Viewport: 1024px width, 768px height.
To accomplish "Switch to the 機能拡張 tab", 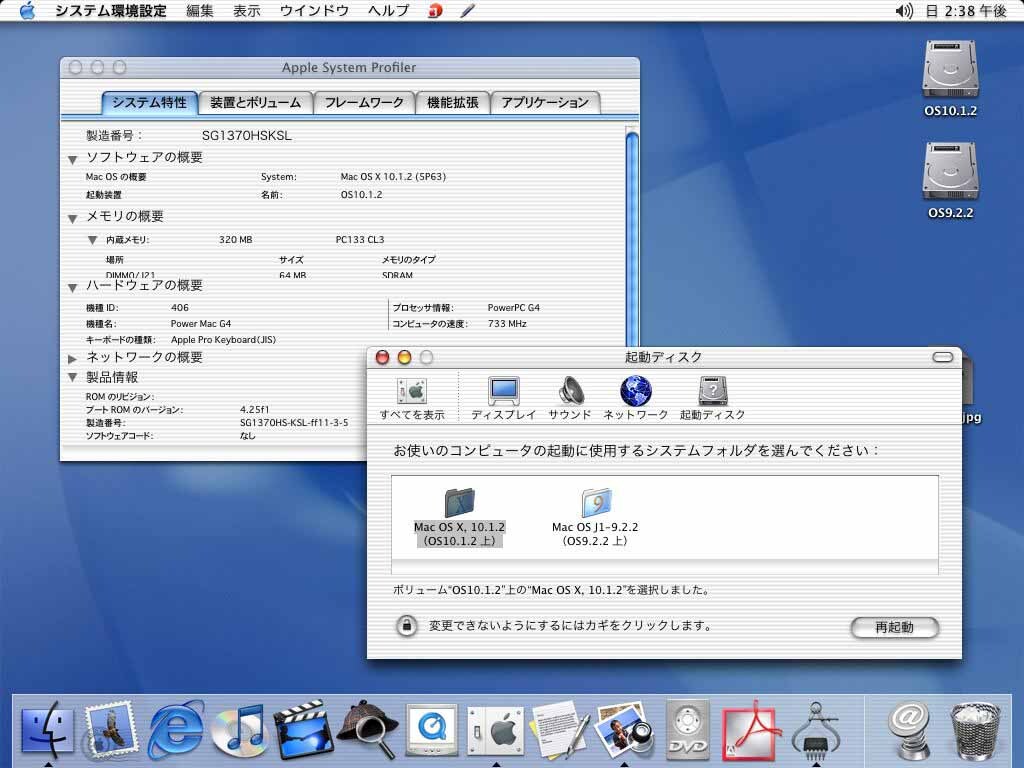I will tap(453, 103).
